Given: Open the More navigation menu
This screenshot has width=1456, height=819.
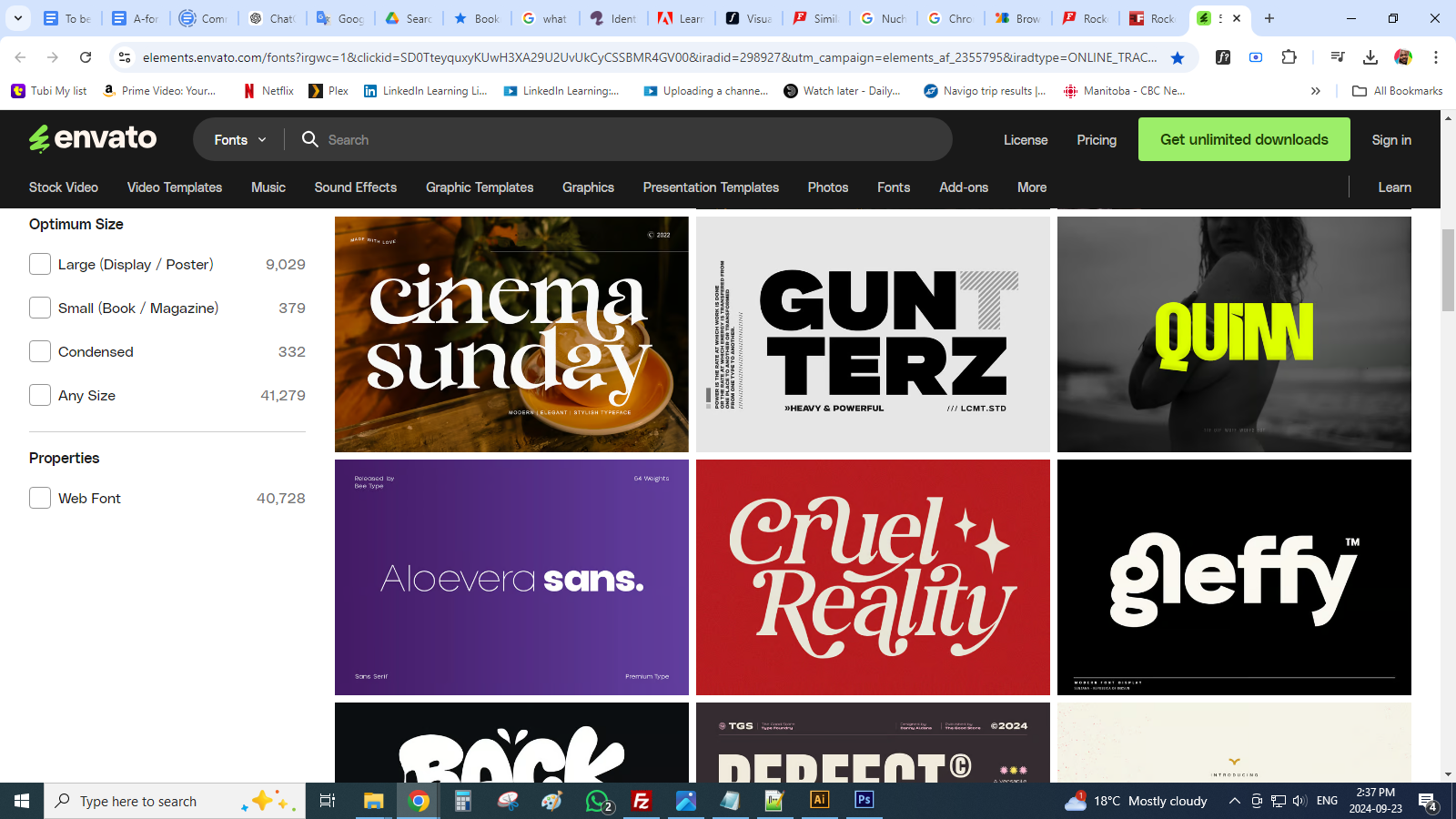Looking at the screenshot, I should point(1031,187).
